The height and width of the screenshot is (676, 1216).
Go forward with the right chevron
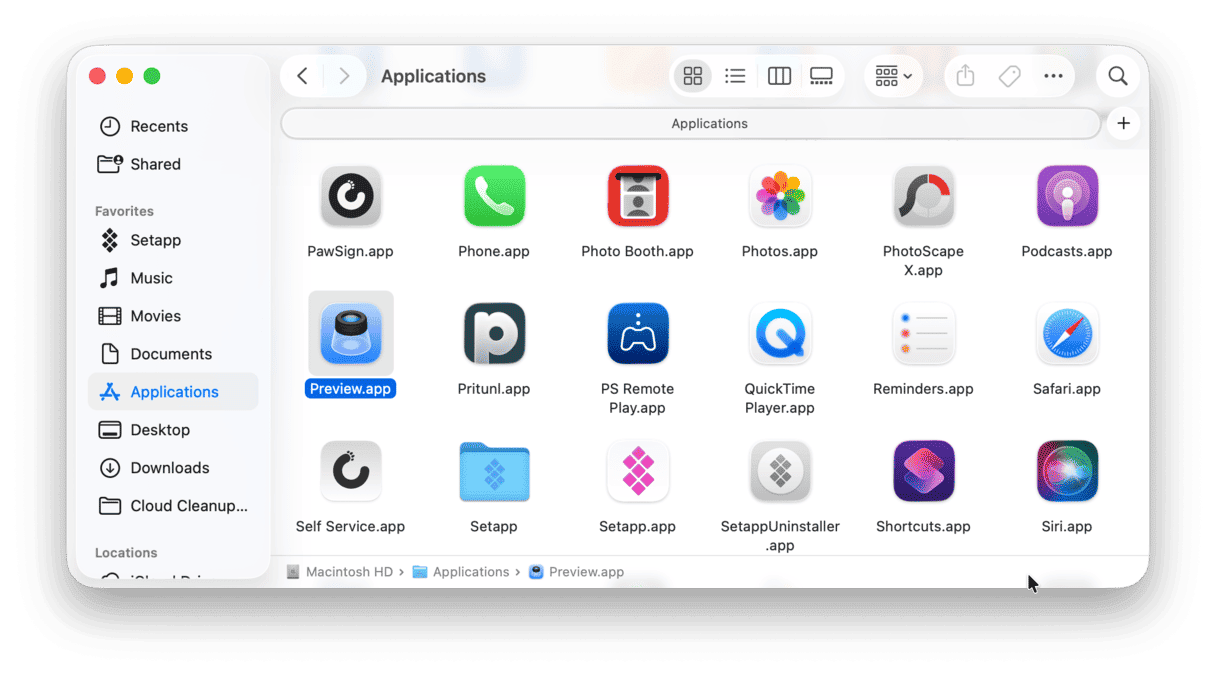pos(344,76)
